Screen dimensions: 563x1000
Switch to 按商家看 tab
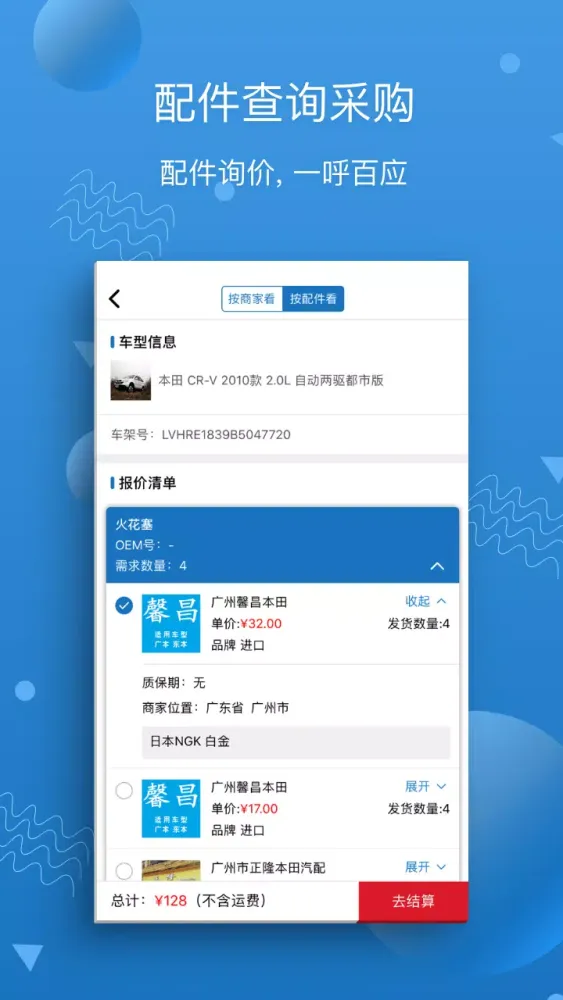click(x=252, y=298)
